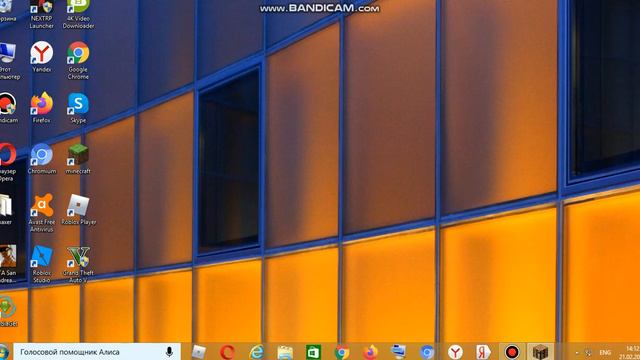This screenshot has width=640, height=360.
Task: Expand the hidden system tray icons arrow
Action: click(x=577, y=353)
